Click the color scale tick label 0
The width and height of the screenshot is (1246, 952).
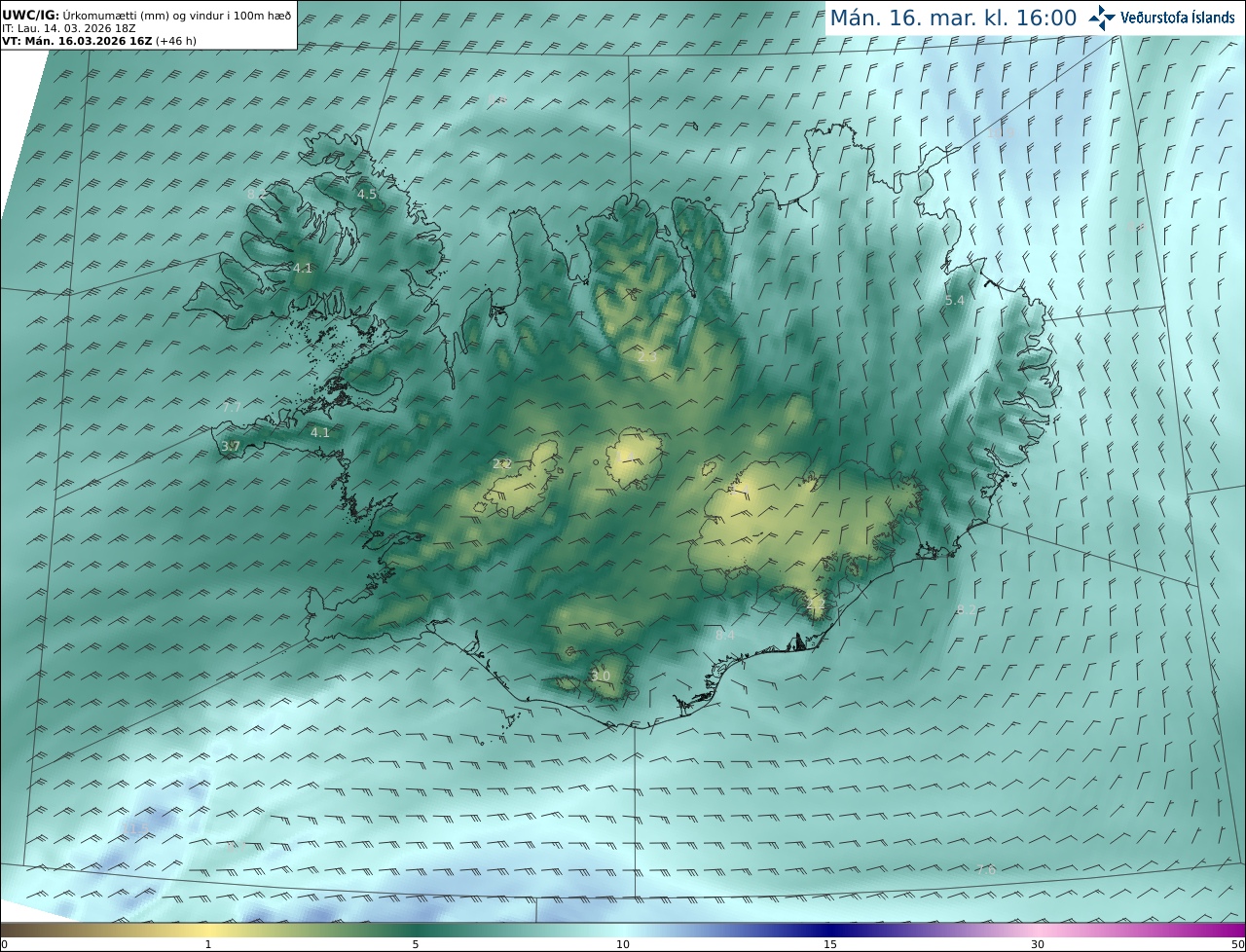[x=4, y=944]
